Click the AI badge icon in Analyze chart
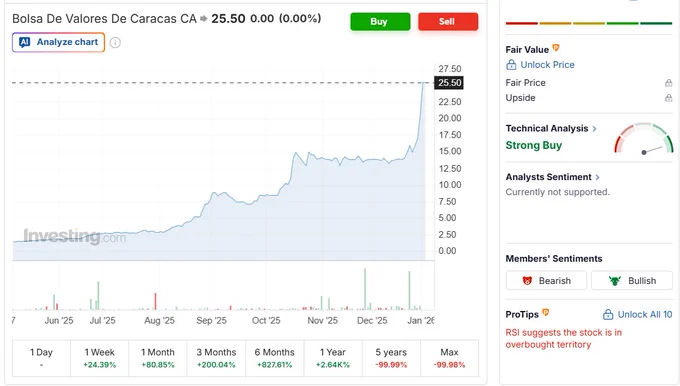 (25, 42)
